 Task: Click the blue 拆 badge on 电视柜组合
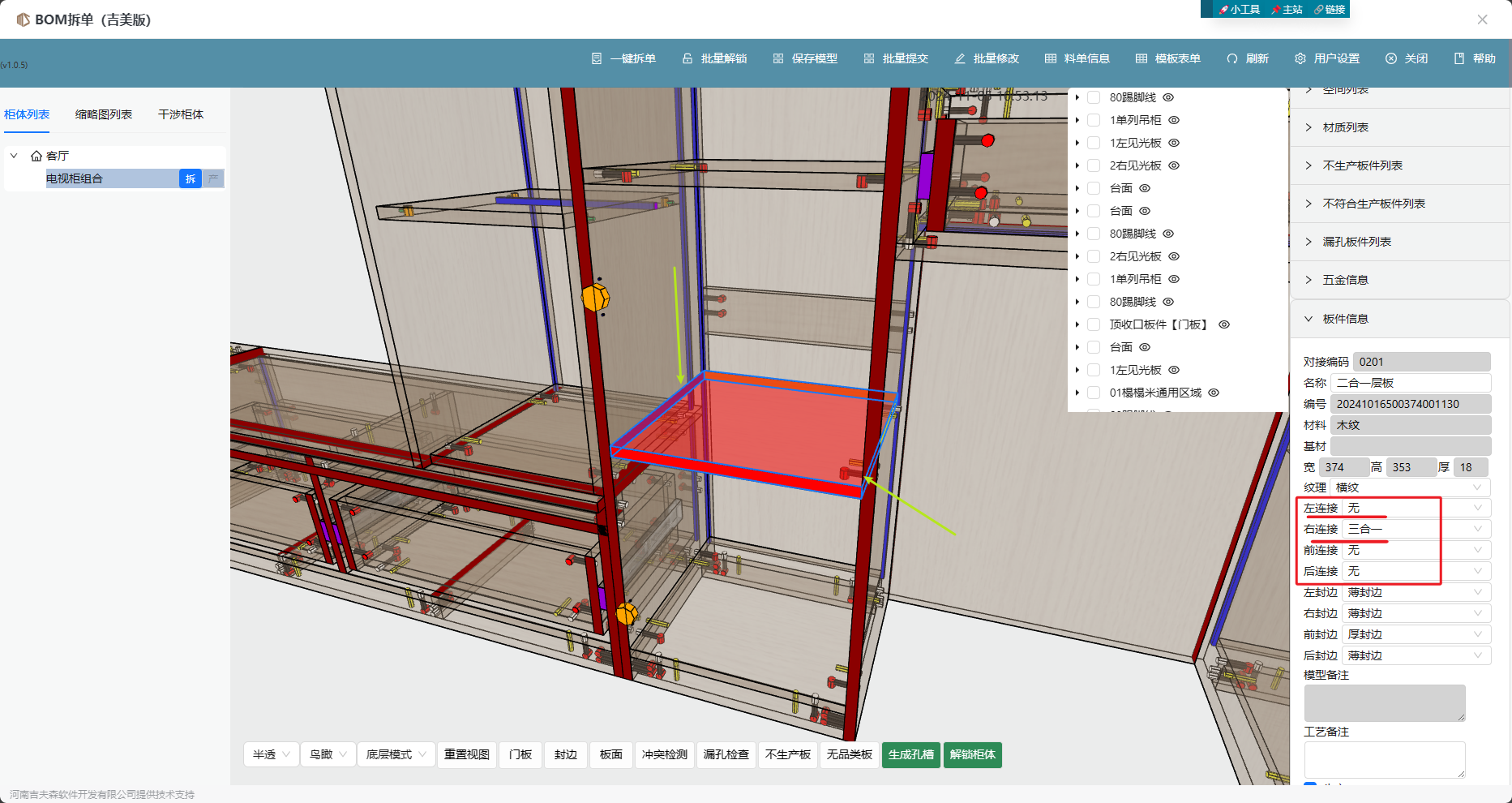coord(190,178)
